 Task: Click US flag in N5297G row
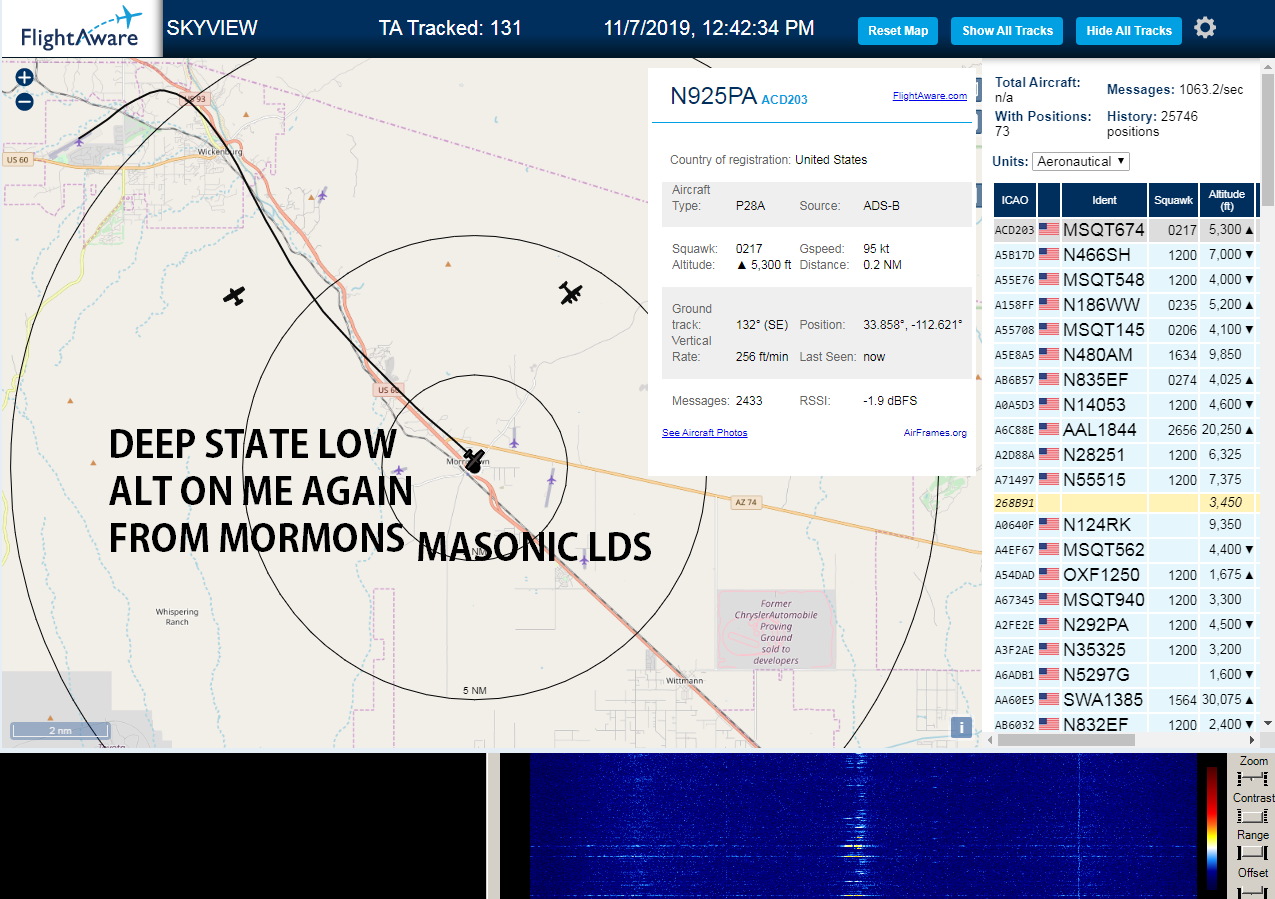tap(1049, 674)
